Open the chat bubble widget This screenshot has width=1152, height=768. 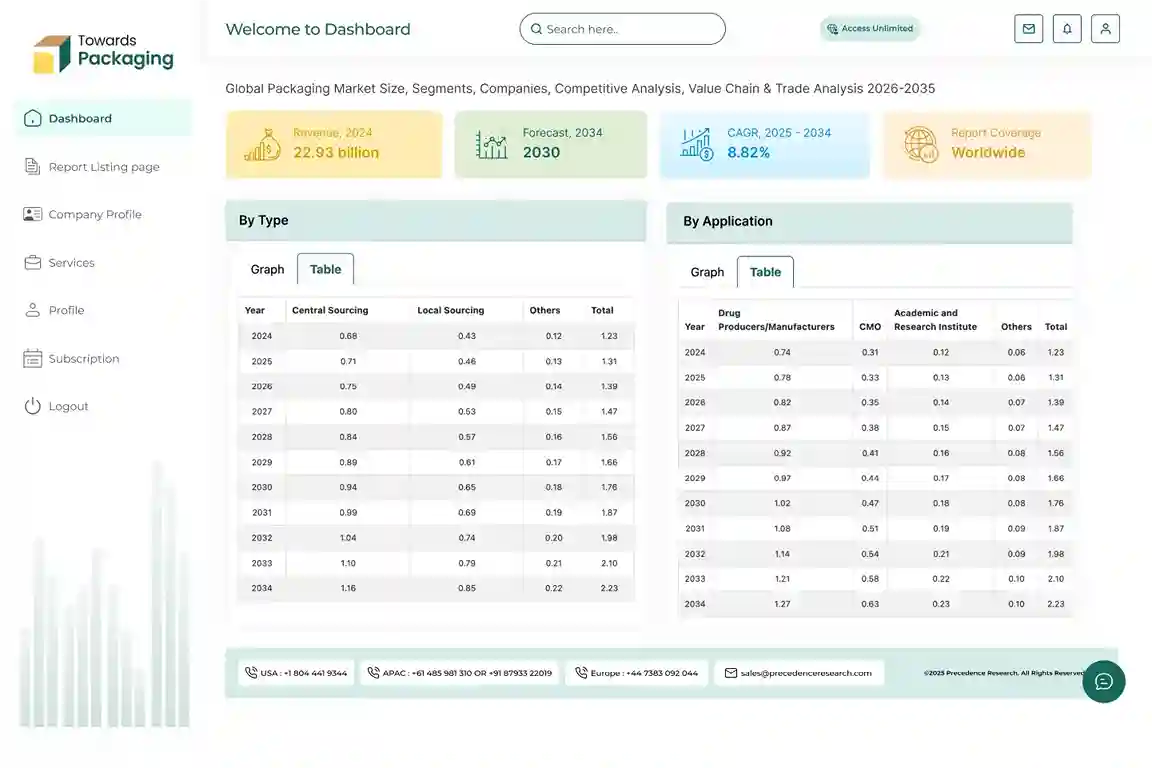1103,681
